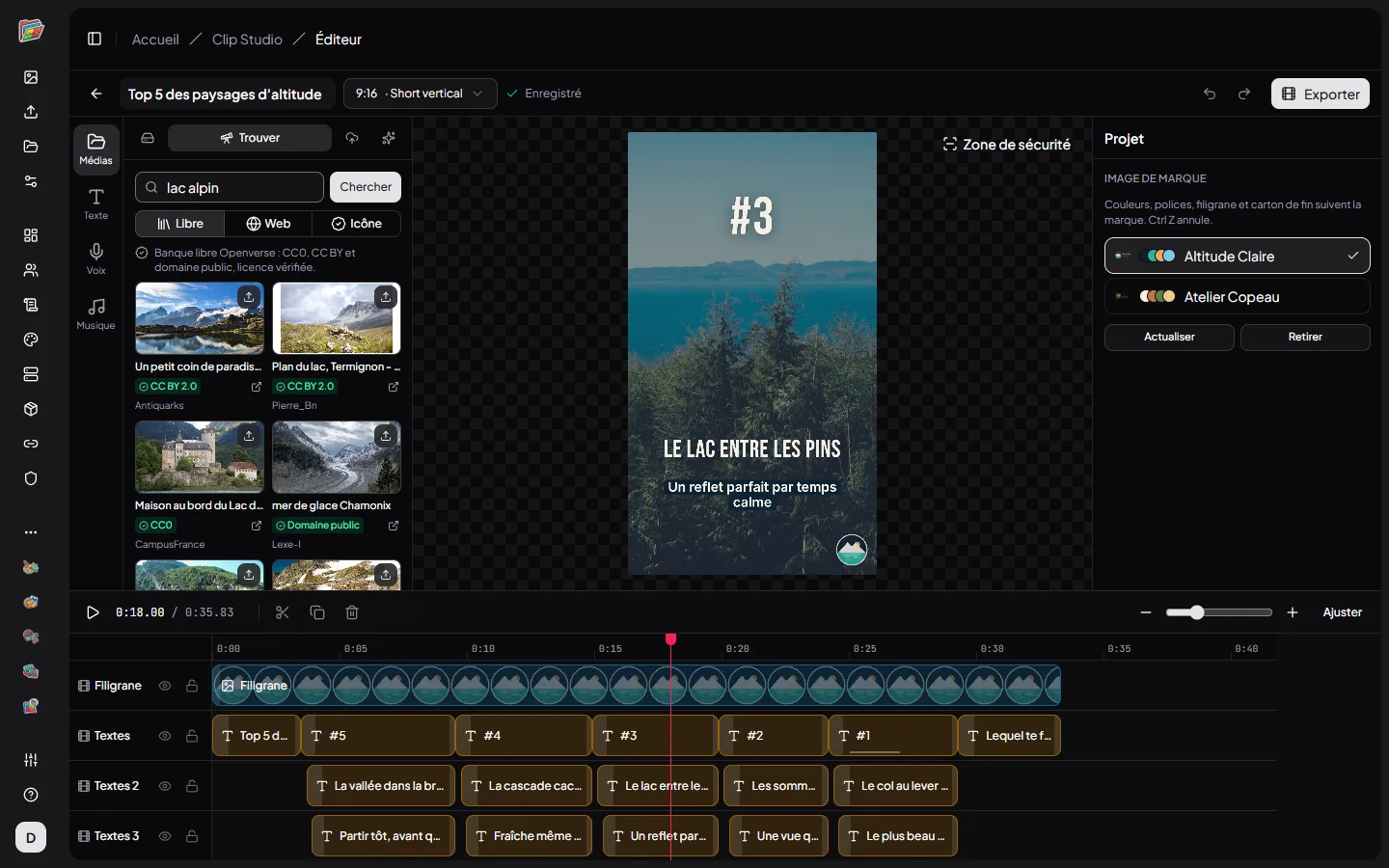This screenshot has height=868, width=1389.
Task: Select the 'Maison au bord du Lac' thumbnail
Action: click(x=200, y=457)
